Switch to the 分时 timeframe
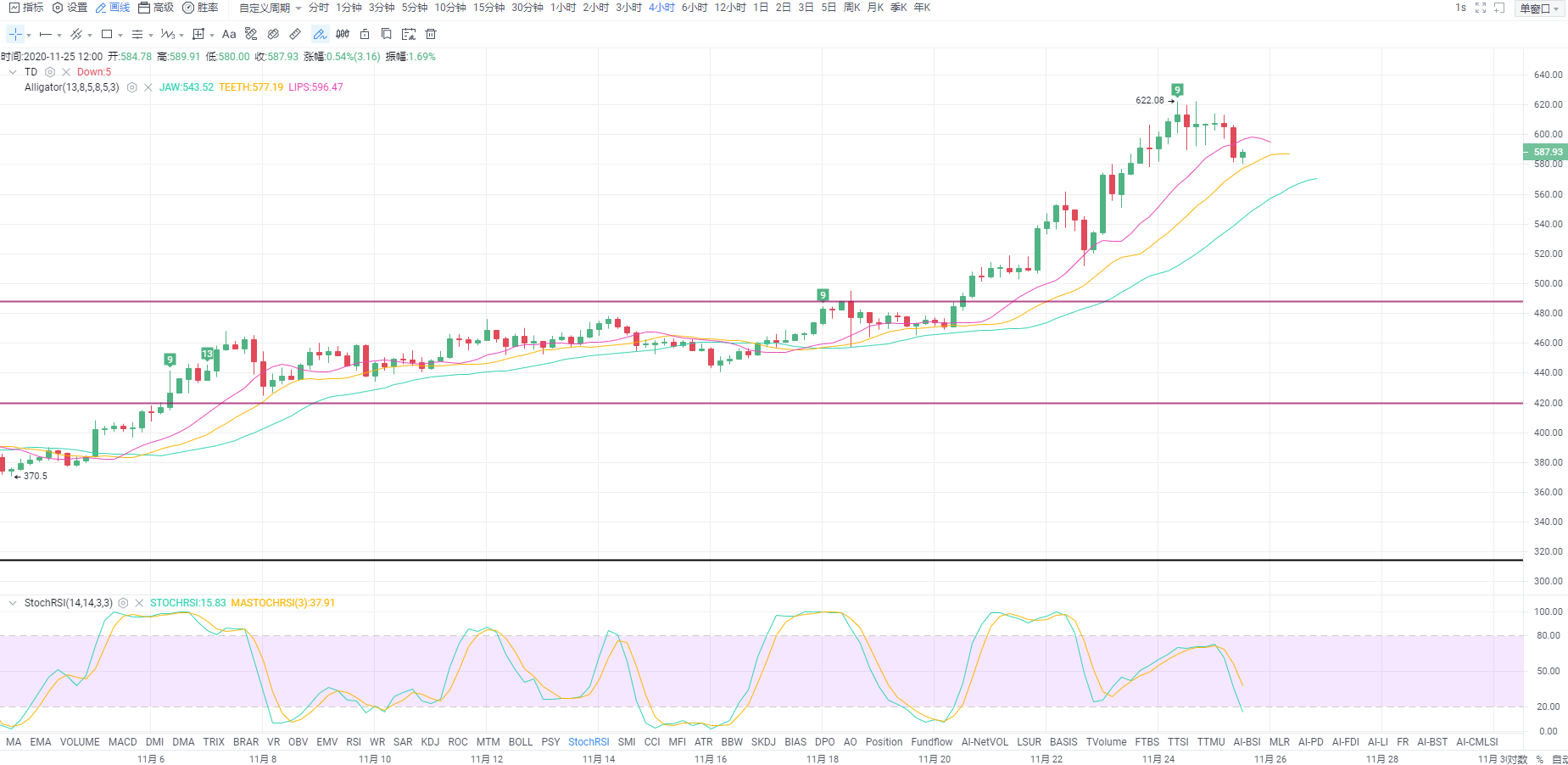Screen dimensions: 1568x765 click(319, 8)
